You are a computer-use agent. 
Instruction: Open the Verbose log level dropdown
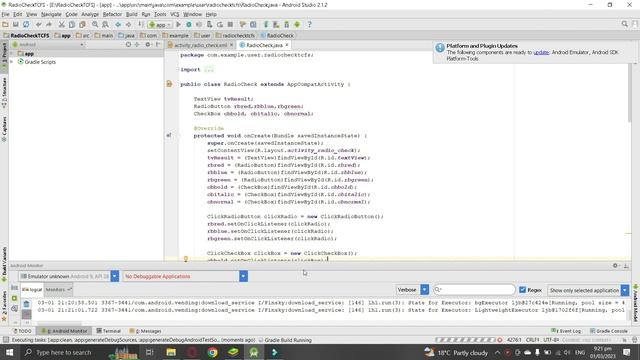click(412, 290)
